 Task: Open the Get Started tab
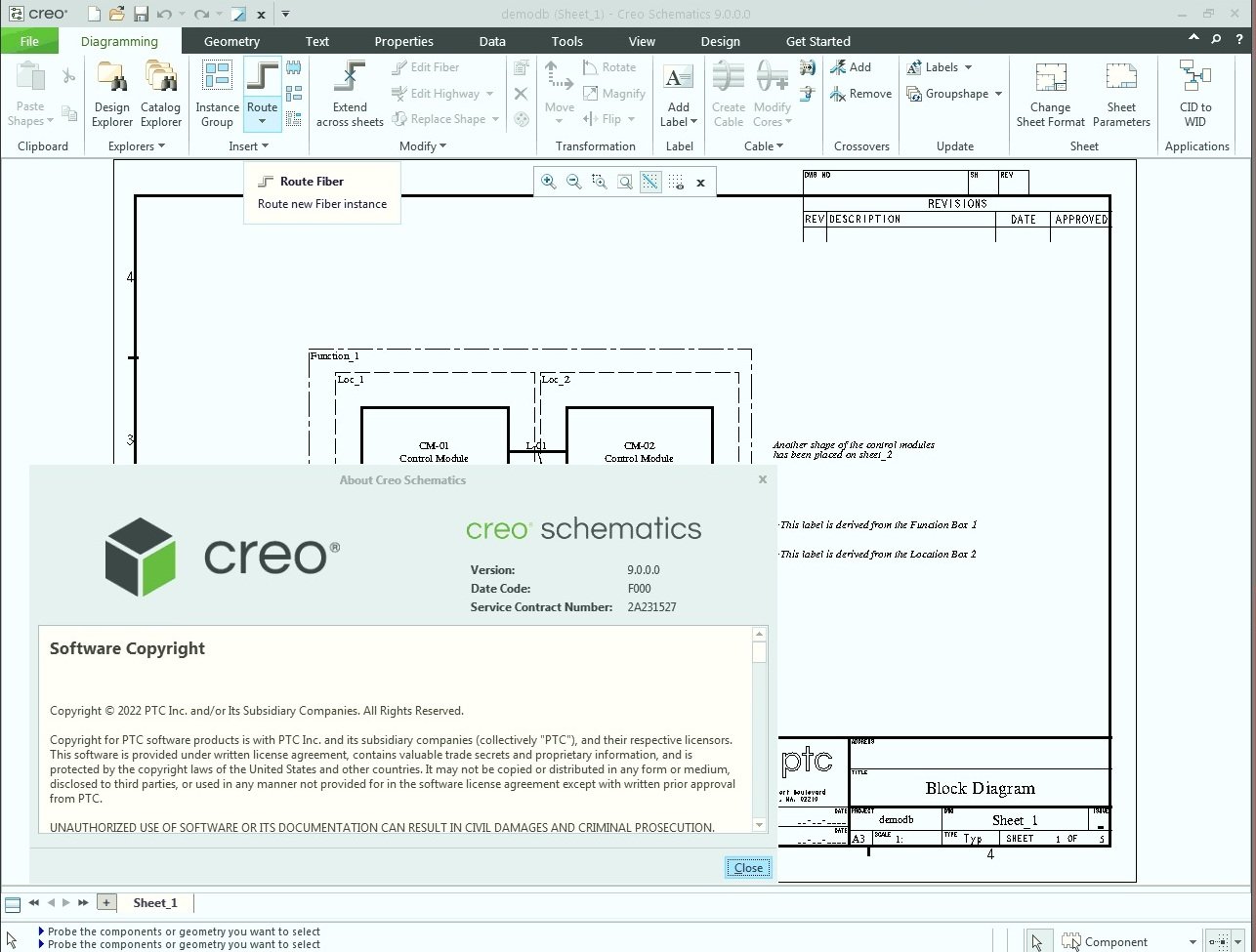(818, 41)
